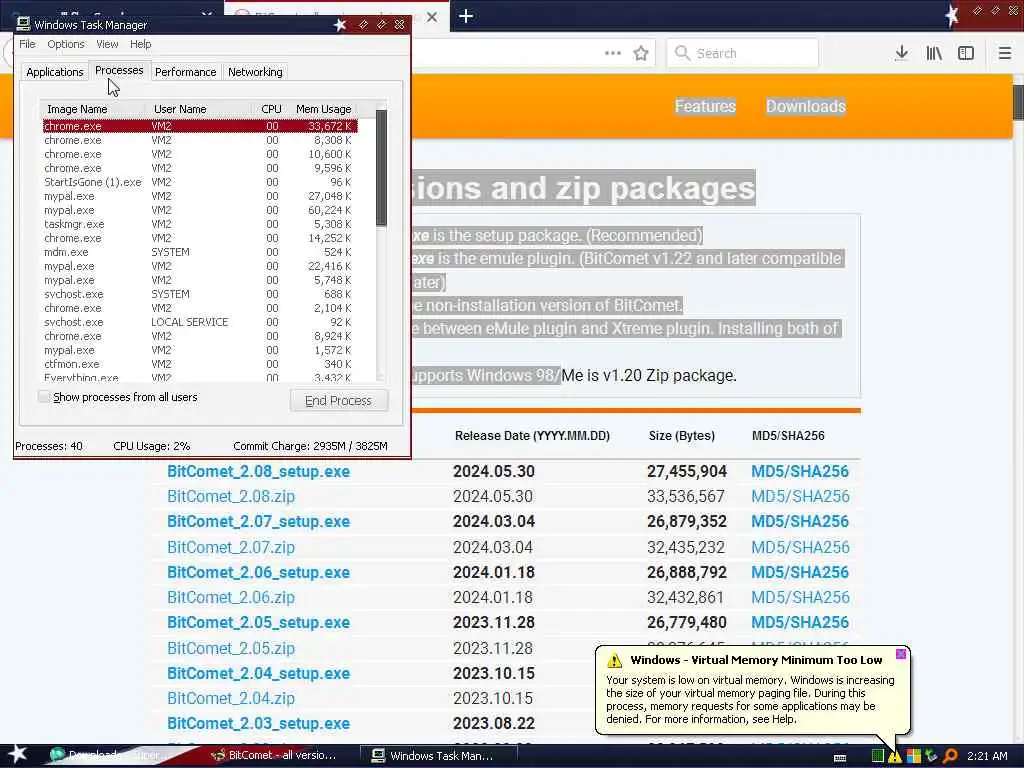Sort processes by CPU column
This screenshot has height=768, width=1024.
pos(270,109)
